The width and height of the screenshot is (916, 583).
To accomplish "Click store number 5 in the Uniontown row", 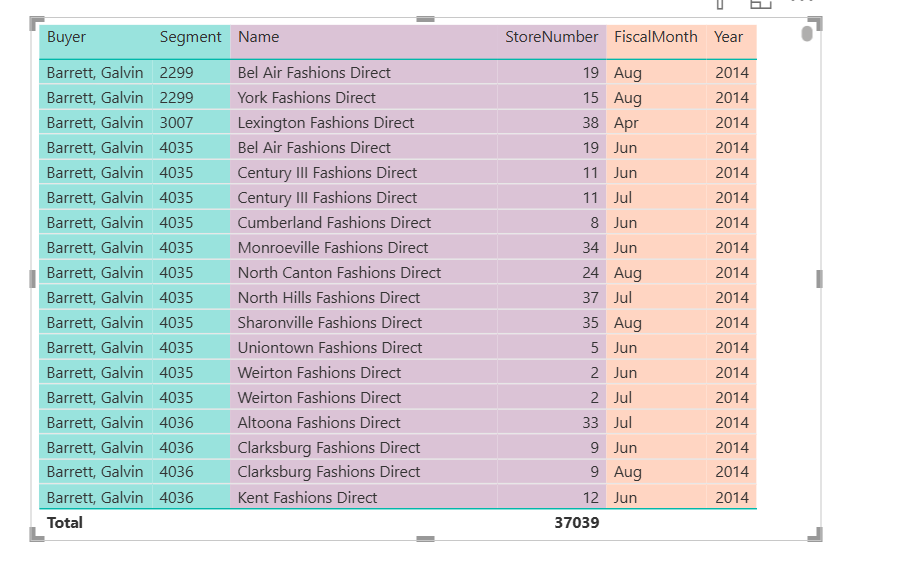I will pyautogui.click(x=595, y=348).
